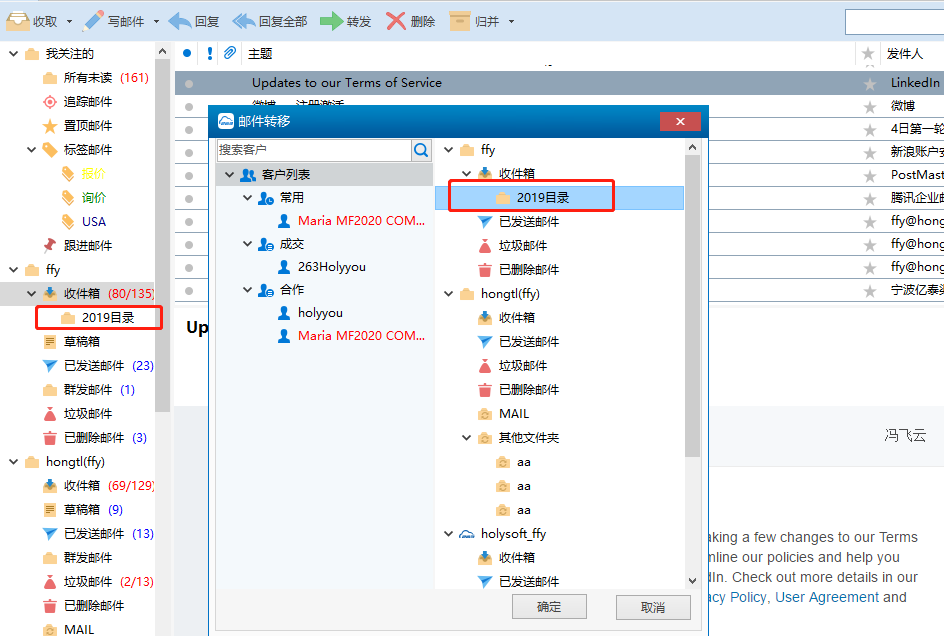Select the 263Holyyou customer entry
Screen dimensions: 944x636
point(331,267)
